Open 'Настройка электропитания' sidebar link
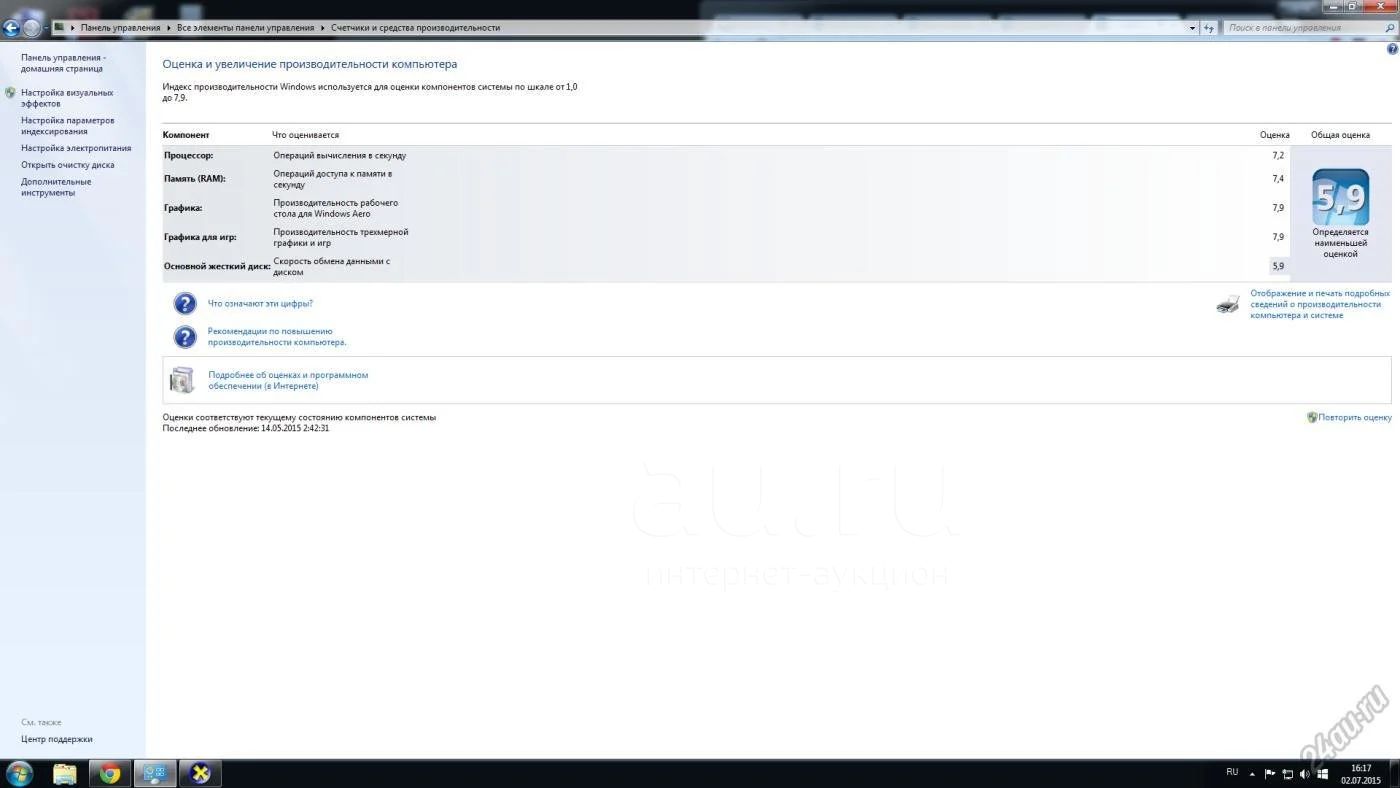This screenshot has height=788, width=1400. pos(76,148)
